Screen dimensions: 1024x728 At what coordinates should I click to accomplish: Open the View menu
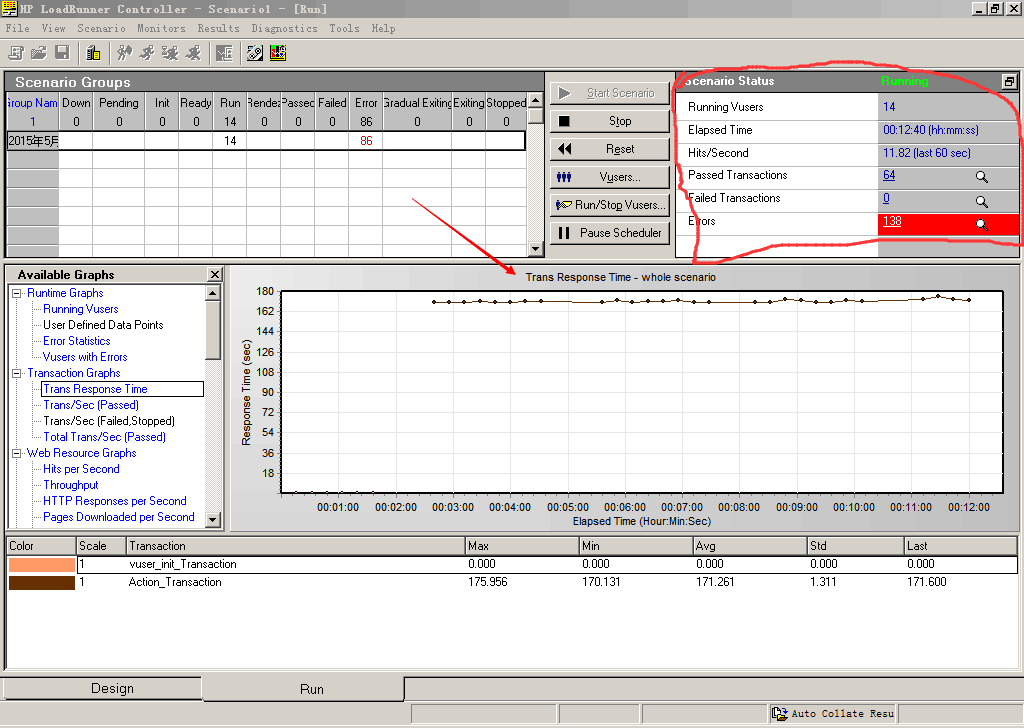(x=54, y=28)
